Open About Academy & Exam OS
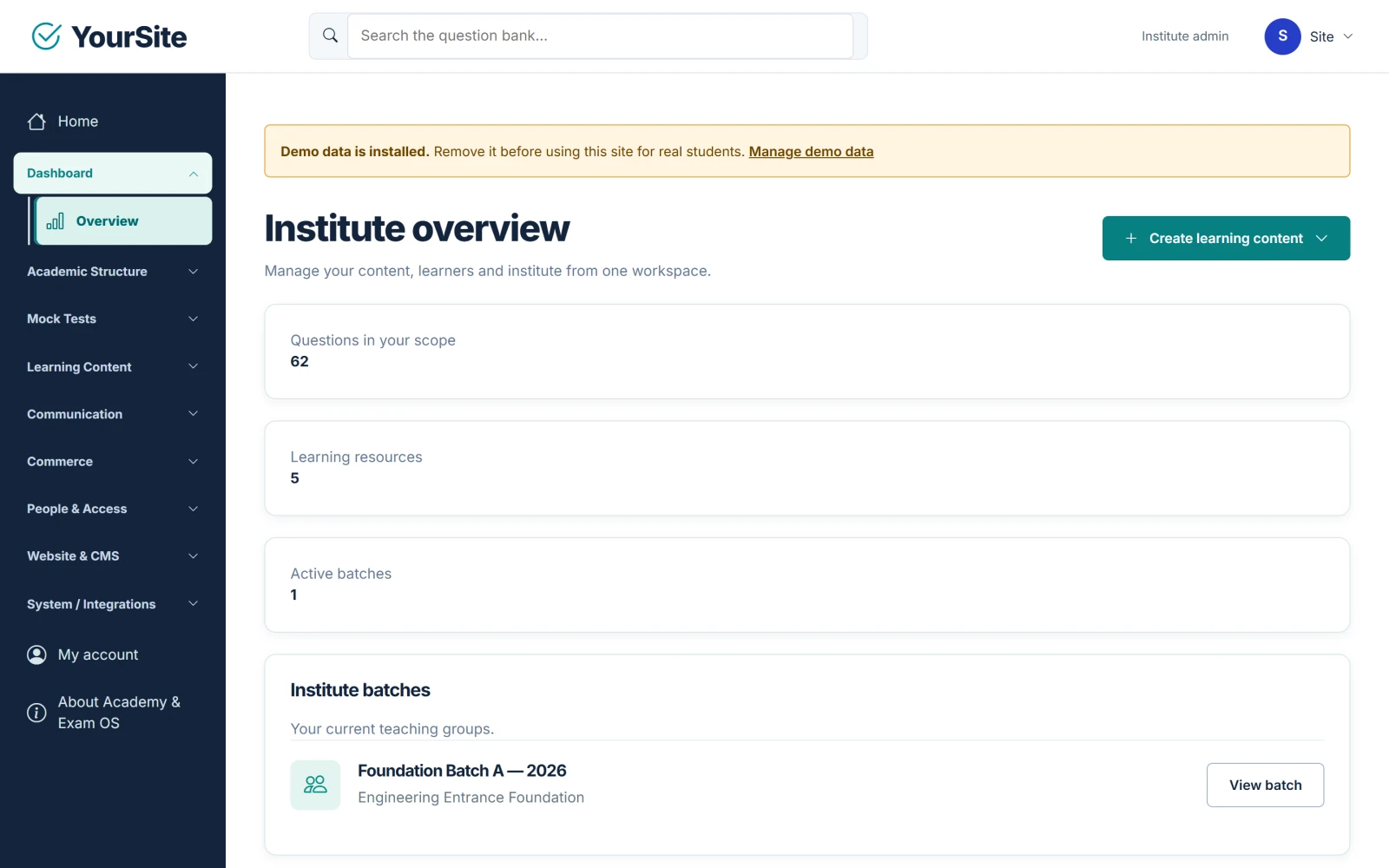The height and width of the screenshot is (868, 1389). 113,713
